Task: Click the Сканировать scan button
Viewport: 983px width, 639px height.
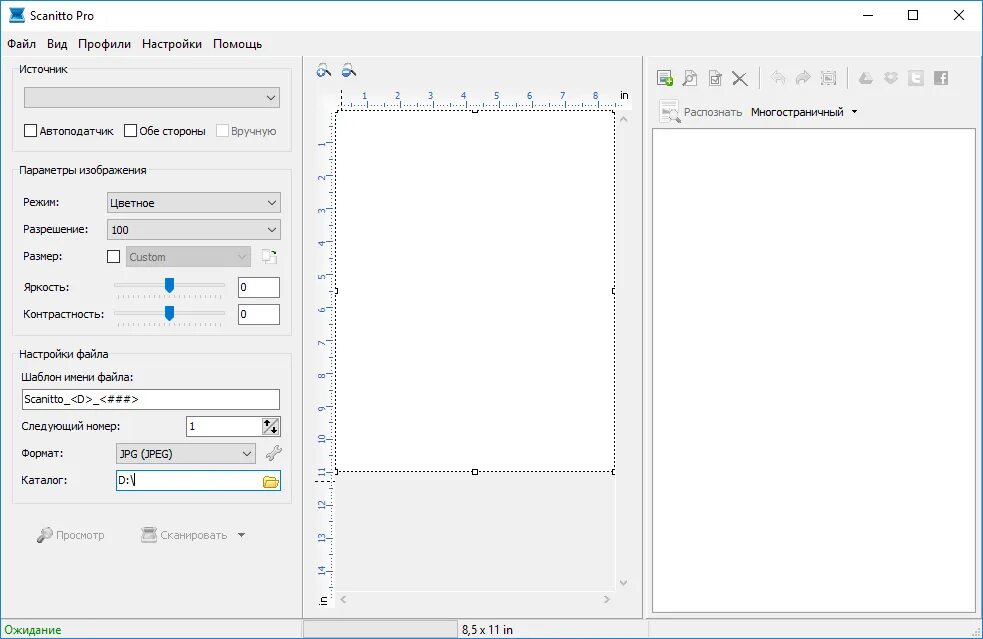Action: 184,535
